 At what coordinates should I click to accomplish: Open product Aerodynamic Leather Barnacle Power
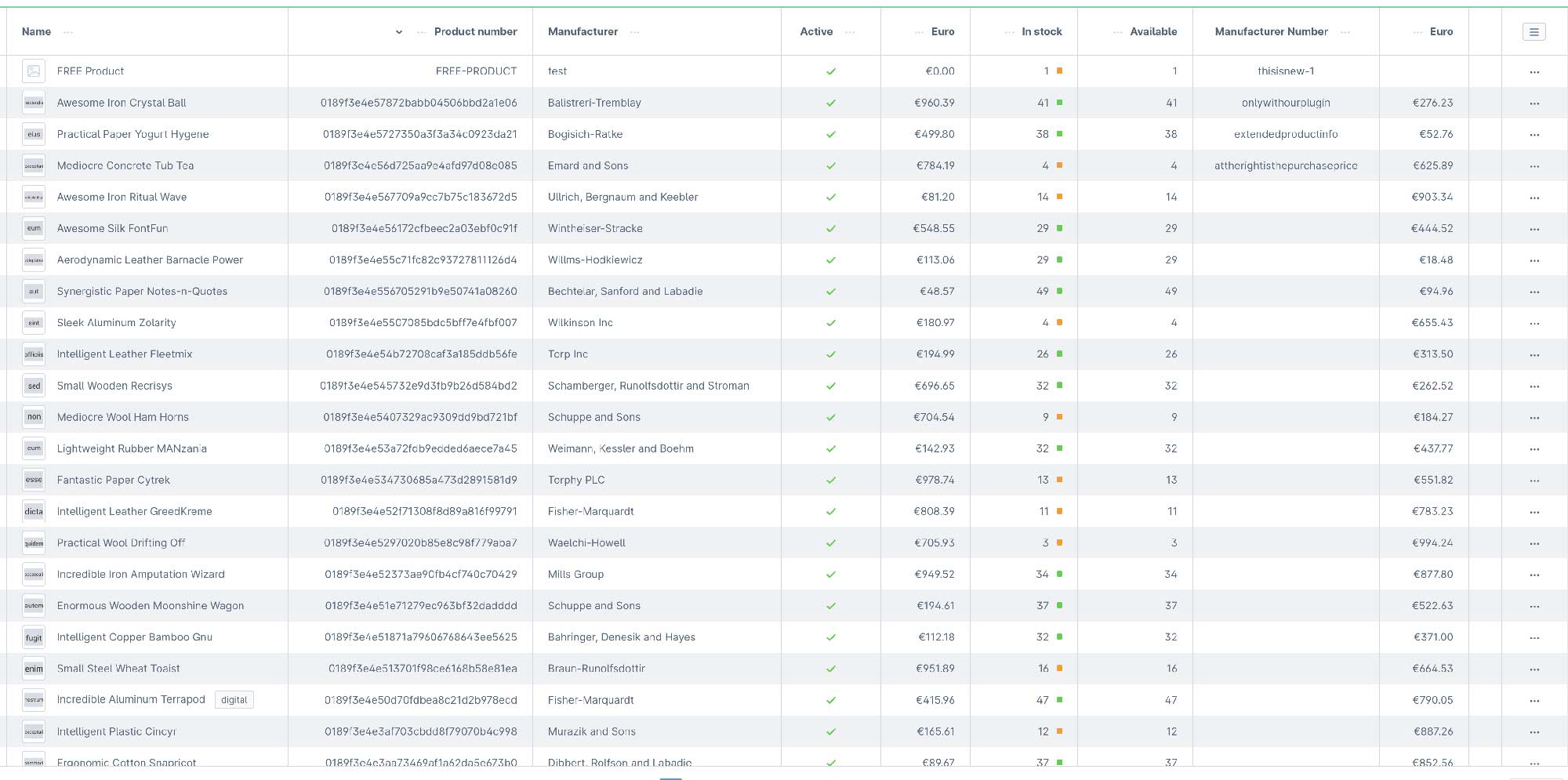coord(150,259)
